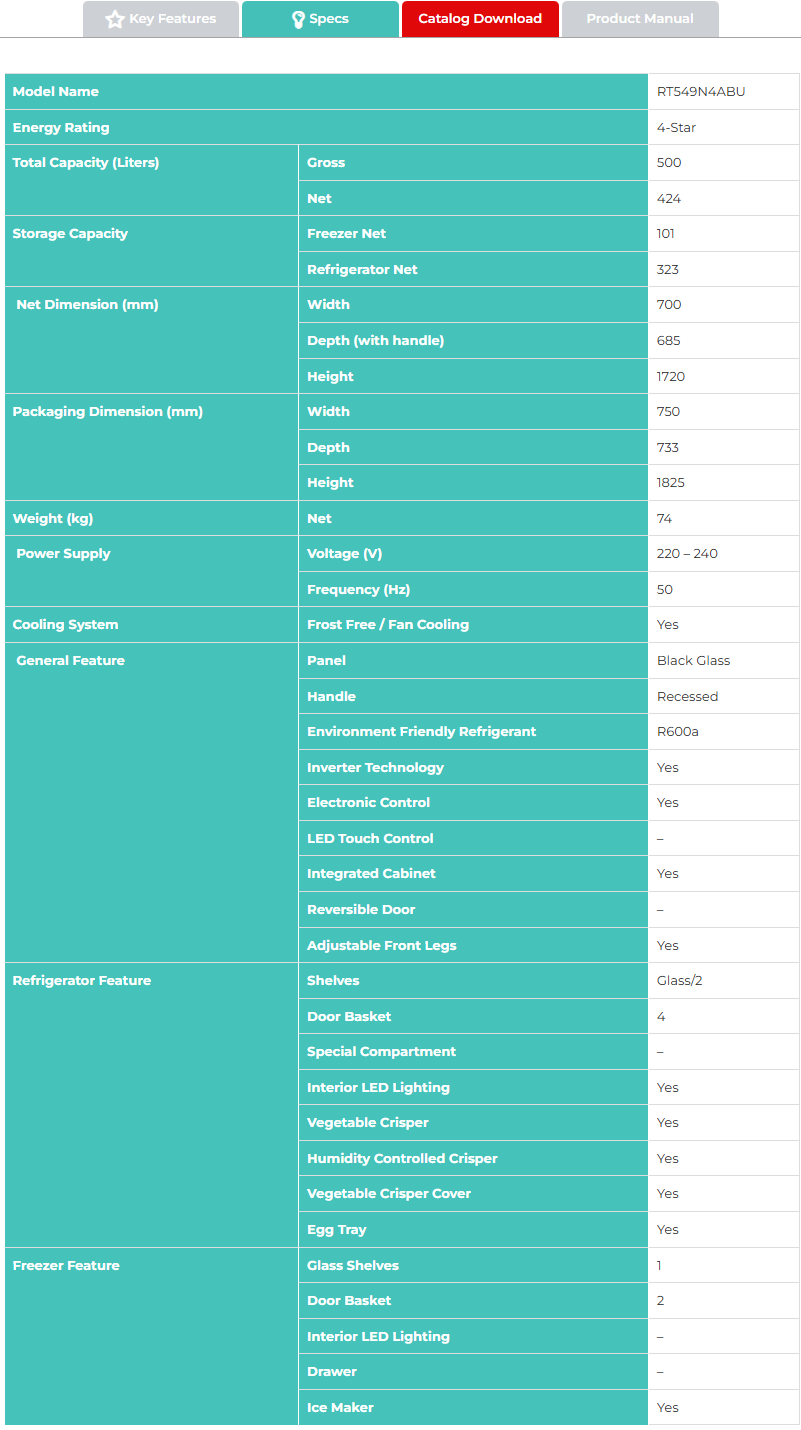Open the Product Manual tab

tap(640, 19)
